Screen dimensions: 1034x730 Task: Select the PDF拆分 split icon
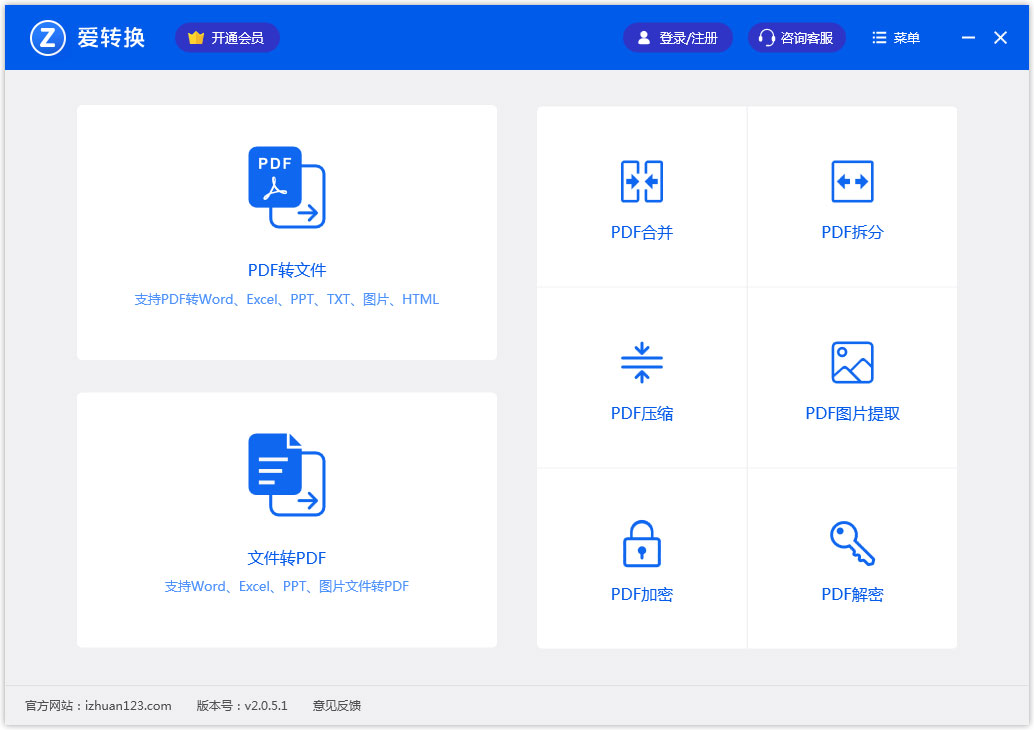click(x=852, y=181)
